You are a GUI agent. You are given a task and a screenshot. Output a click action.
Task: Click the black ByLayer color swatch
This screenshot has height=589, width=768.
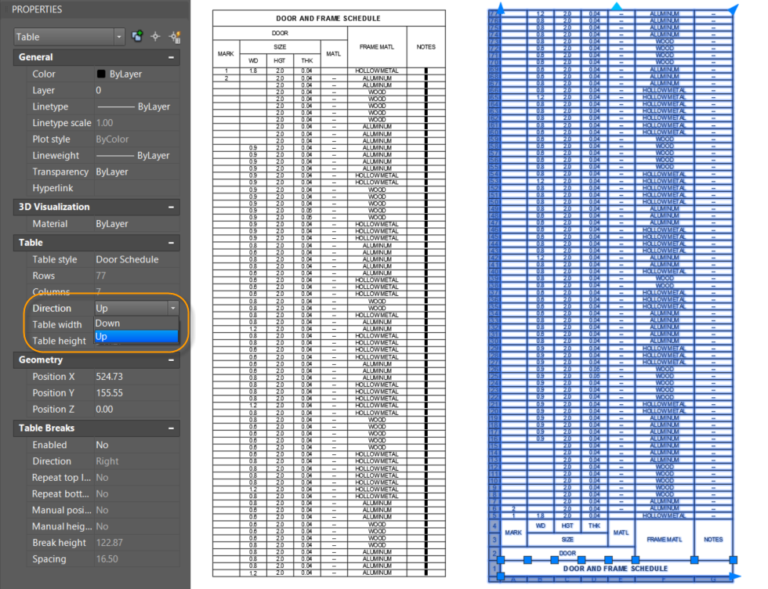click(x=101, y=74)
